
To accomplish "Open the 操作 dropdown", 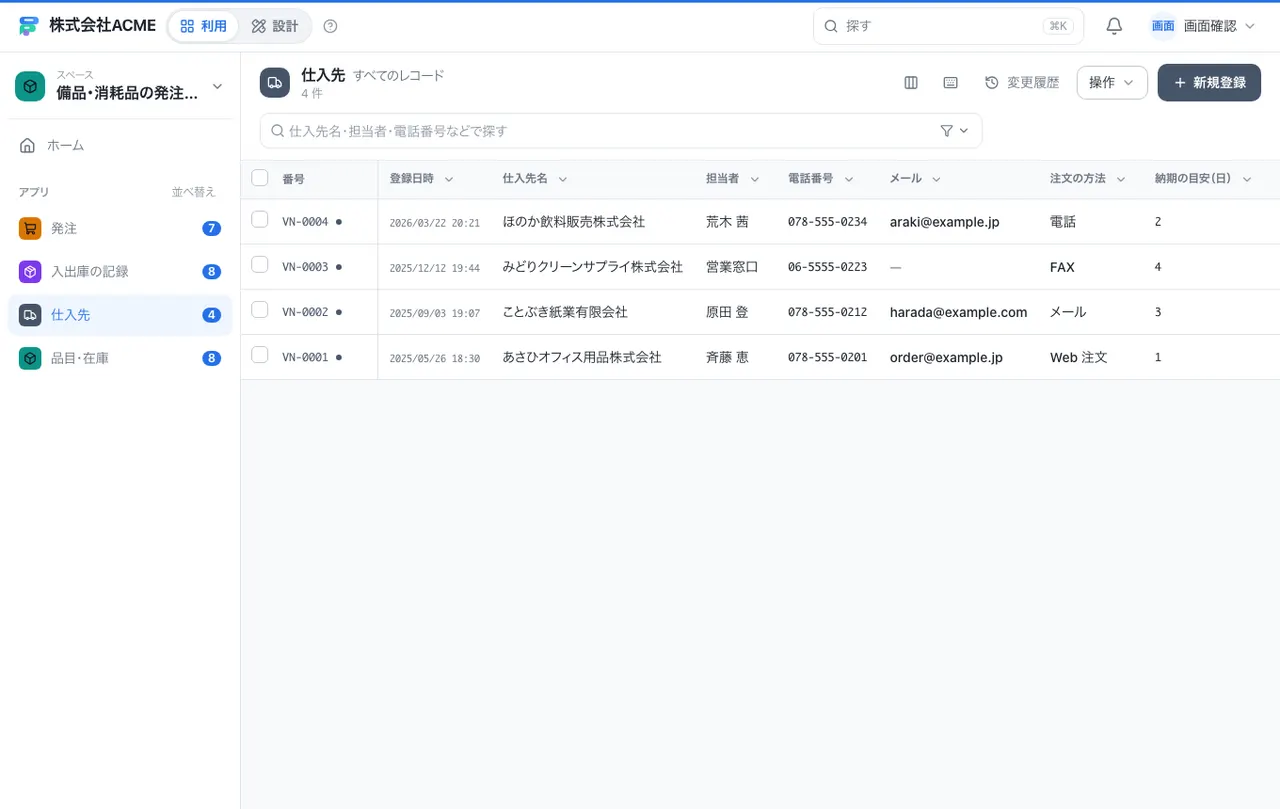I will click(1112, 83).
